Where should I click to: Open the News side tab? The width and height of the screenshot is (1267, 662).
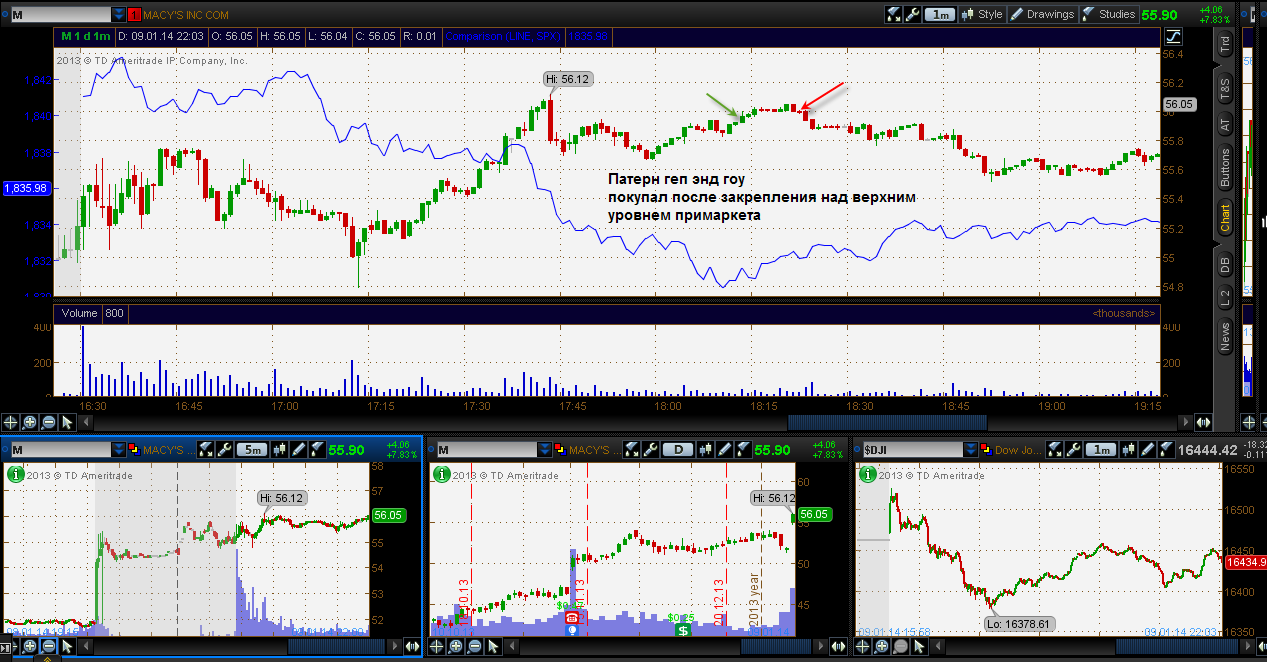tap(1225, 338)
